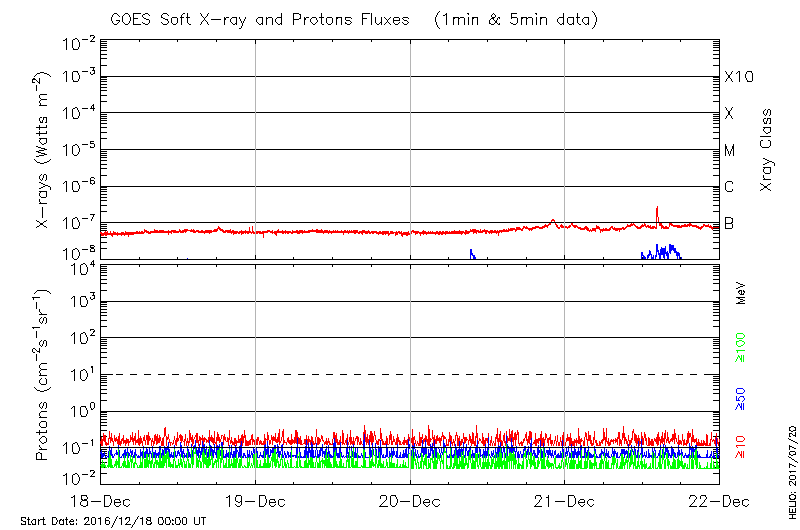The image size is (800, 530).
Task: Click the red ≥10 proton legend label
Action: [x=742, y=446]
